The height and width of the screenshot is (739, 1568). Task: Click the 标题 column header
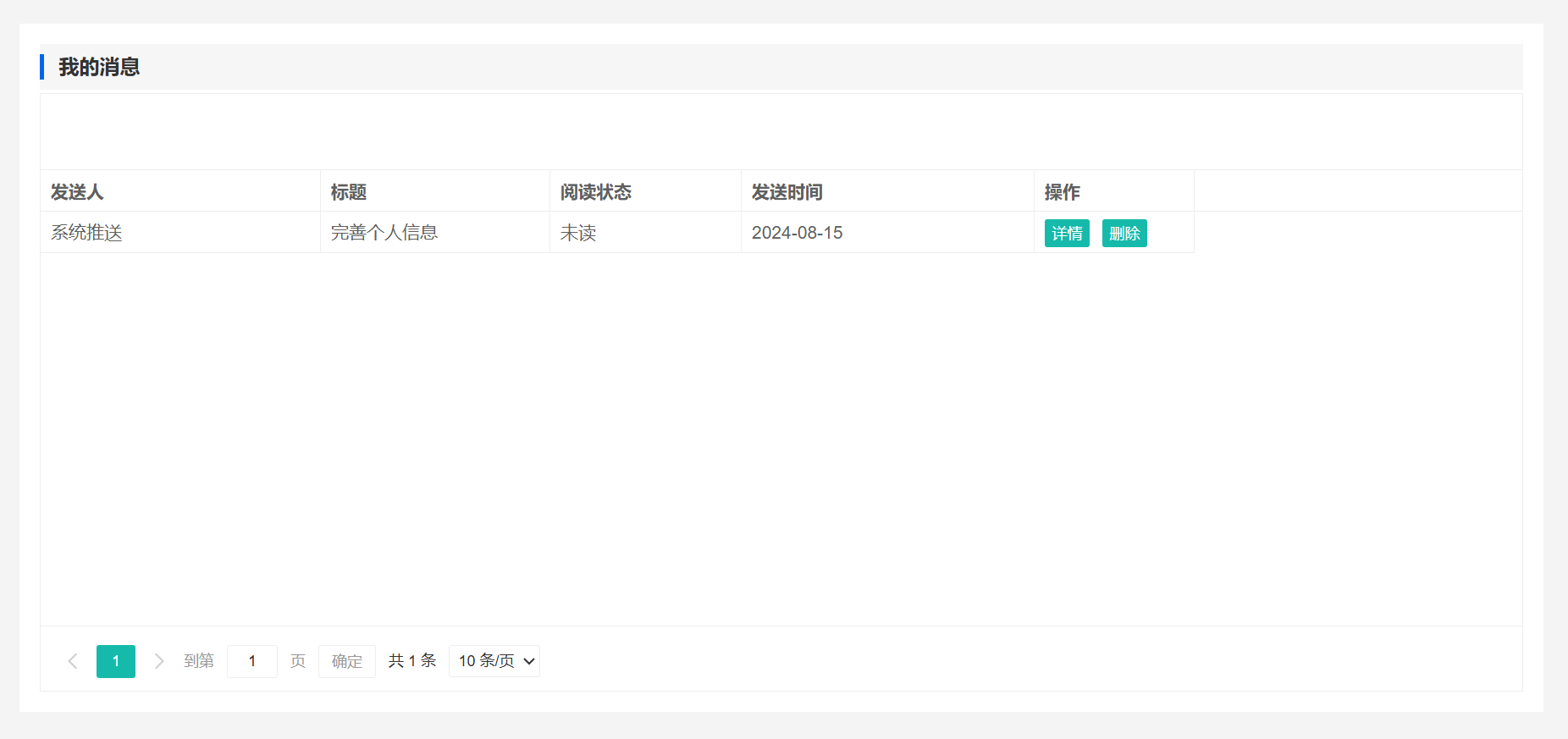(x=349, y=192)
